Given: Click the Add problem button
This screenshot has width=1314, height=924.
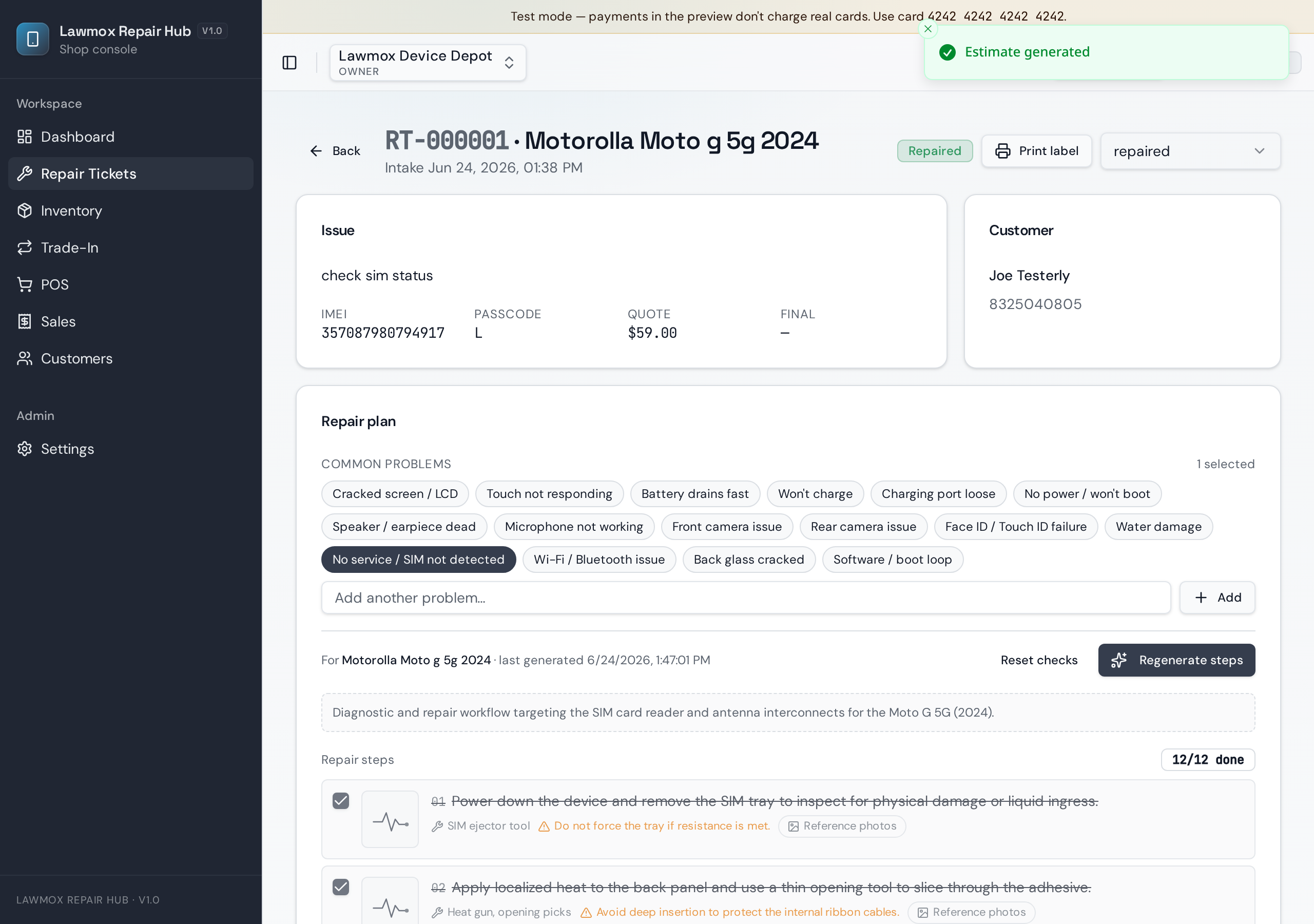Looking at the screenshot, I should click(1218, 598).
